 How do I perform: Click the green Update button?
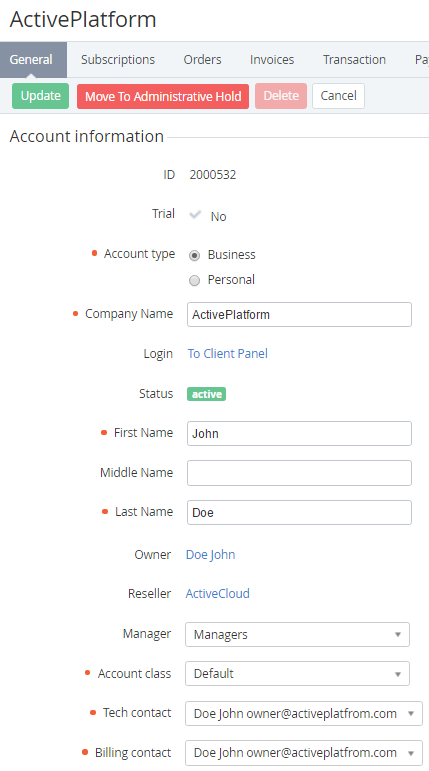[x=40, y=96]
